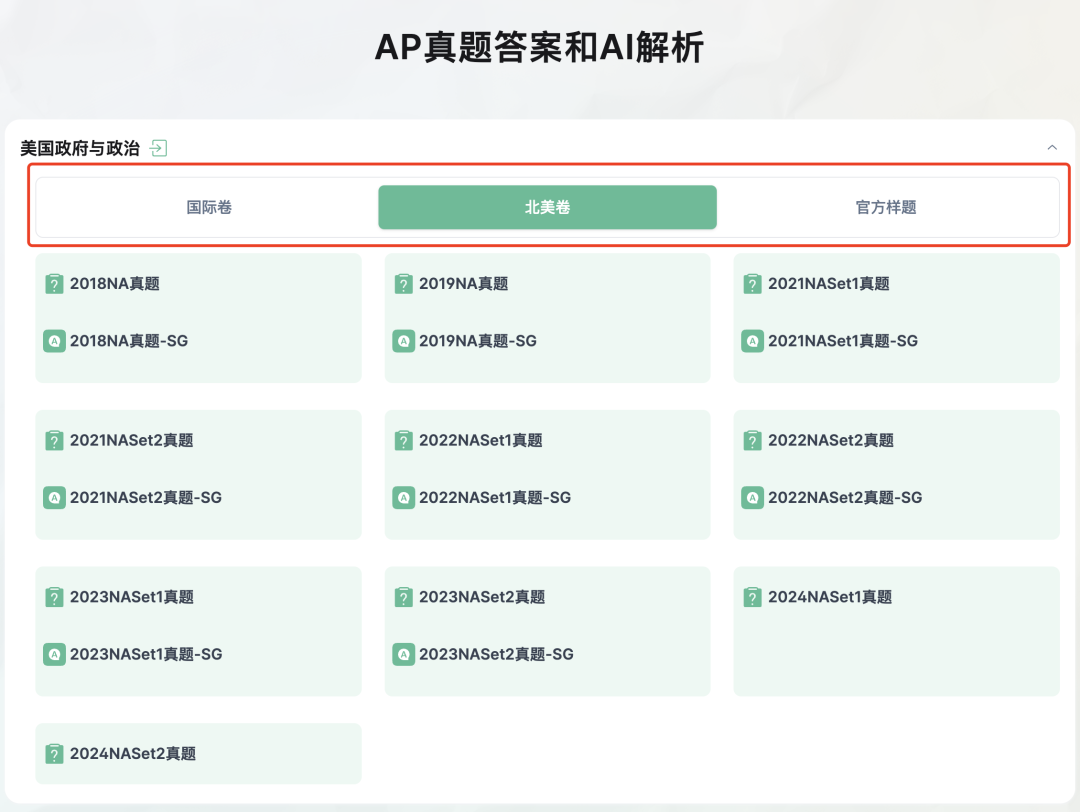Collapse the 美国政府与政治 section via the chevron
Viewport: 1080px width, 812px height.
pyautogui.click(x=1053, y=147)
